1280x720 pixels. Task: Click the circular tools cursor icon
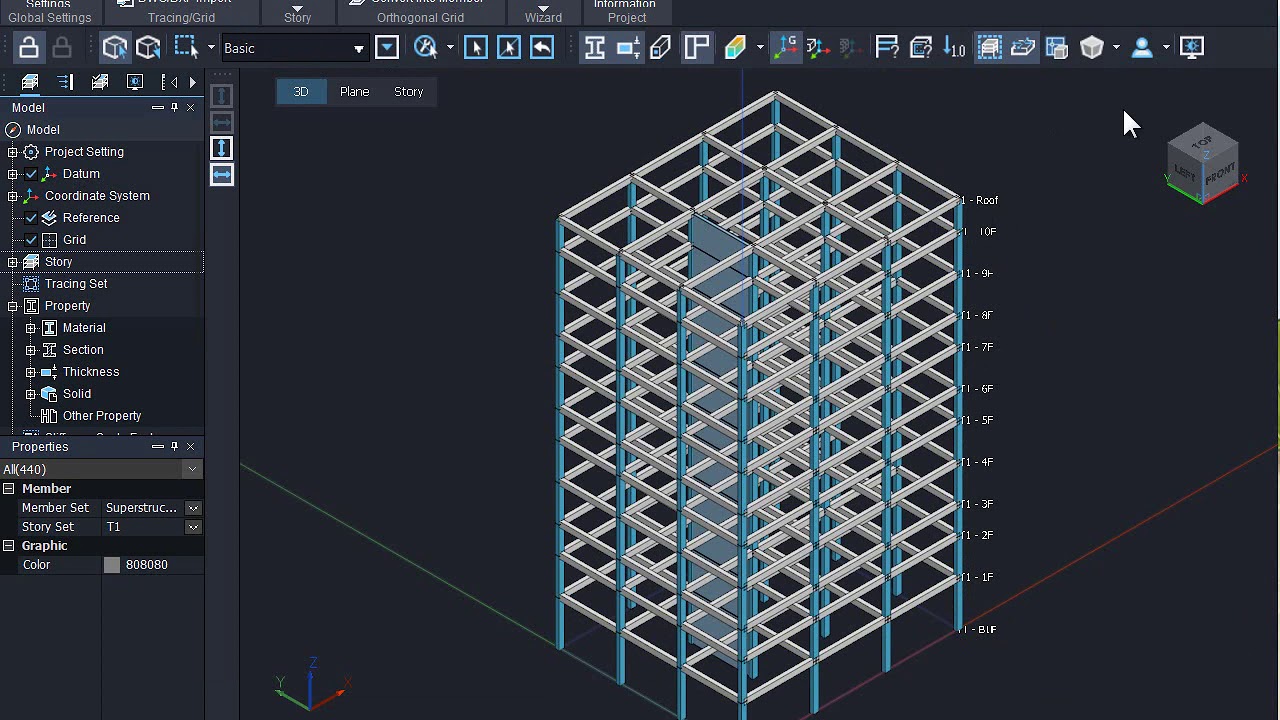(x=426, y=47)
